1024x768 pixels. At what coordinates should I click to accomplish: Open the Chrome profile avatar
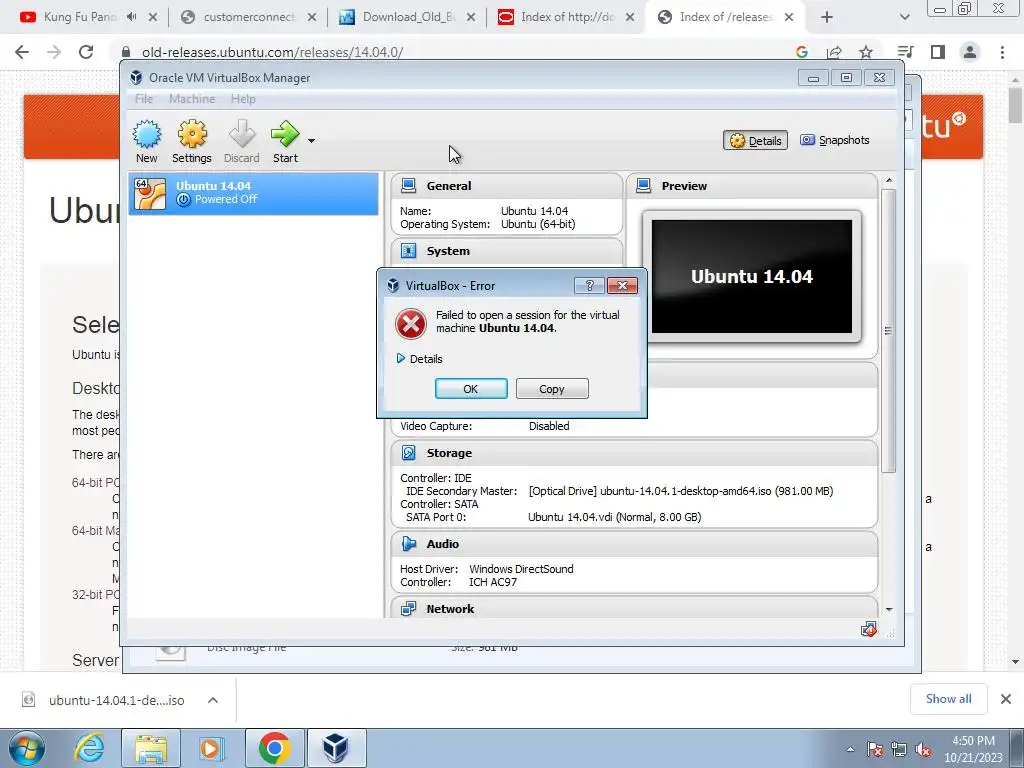tap(970, 52)
